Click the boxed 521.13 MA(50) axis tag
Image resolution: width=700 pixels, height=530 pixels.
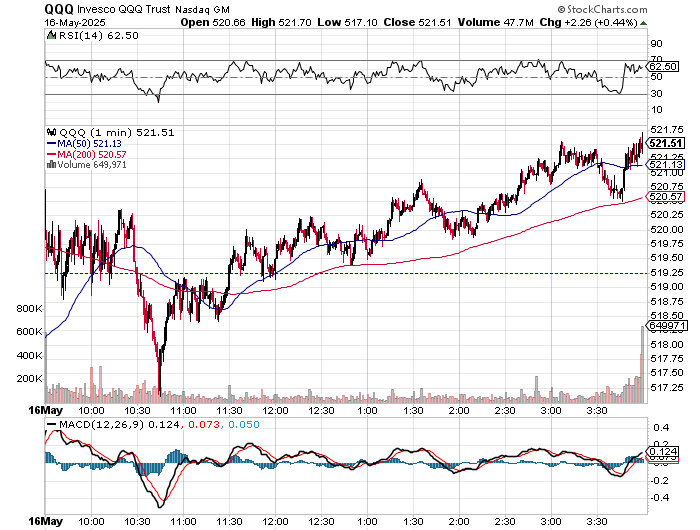click(x=666, y=165)
